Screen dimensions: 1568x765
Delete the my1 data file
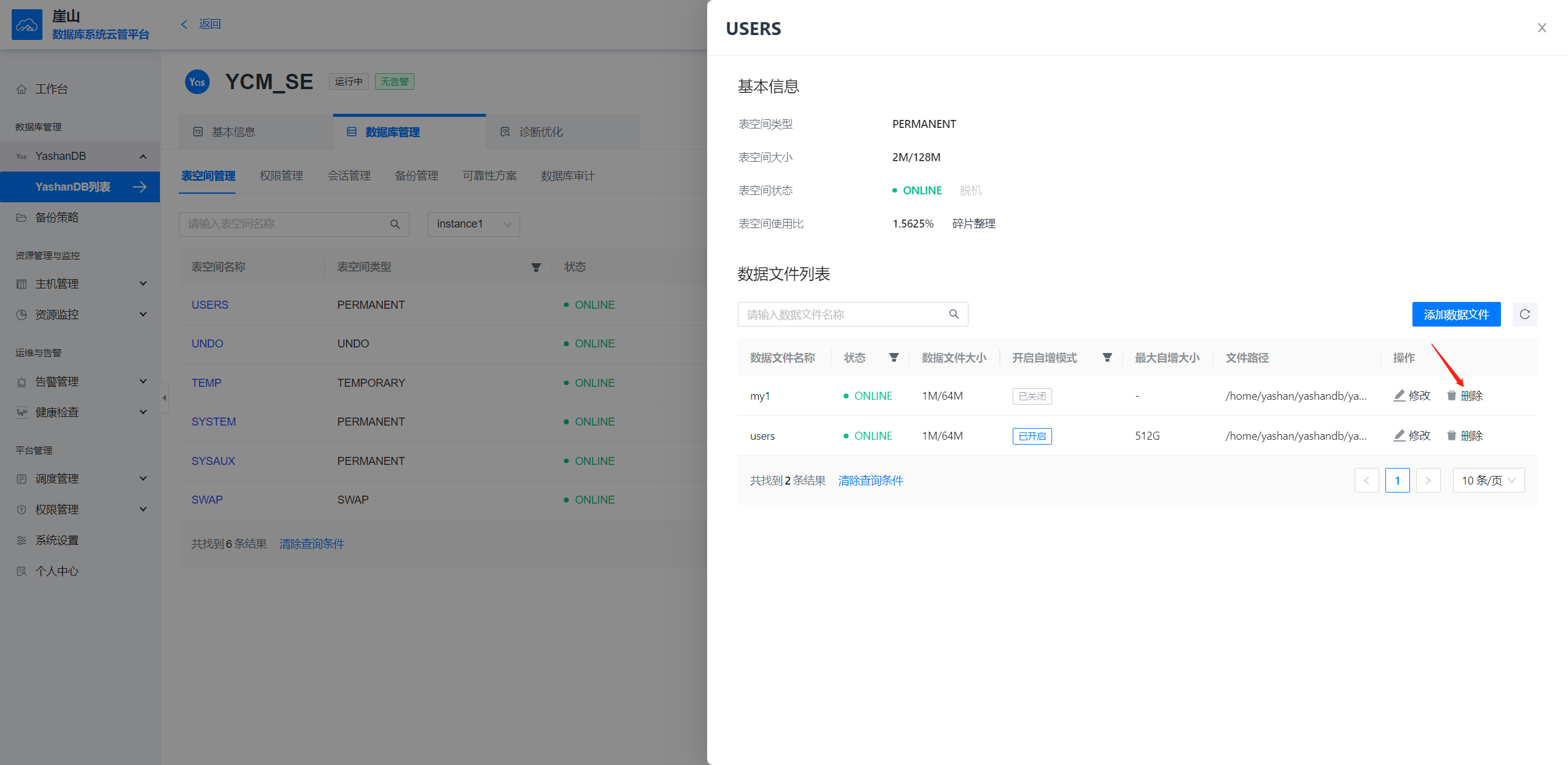coord(1465,395)
